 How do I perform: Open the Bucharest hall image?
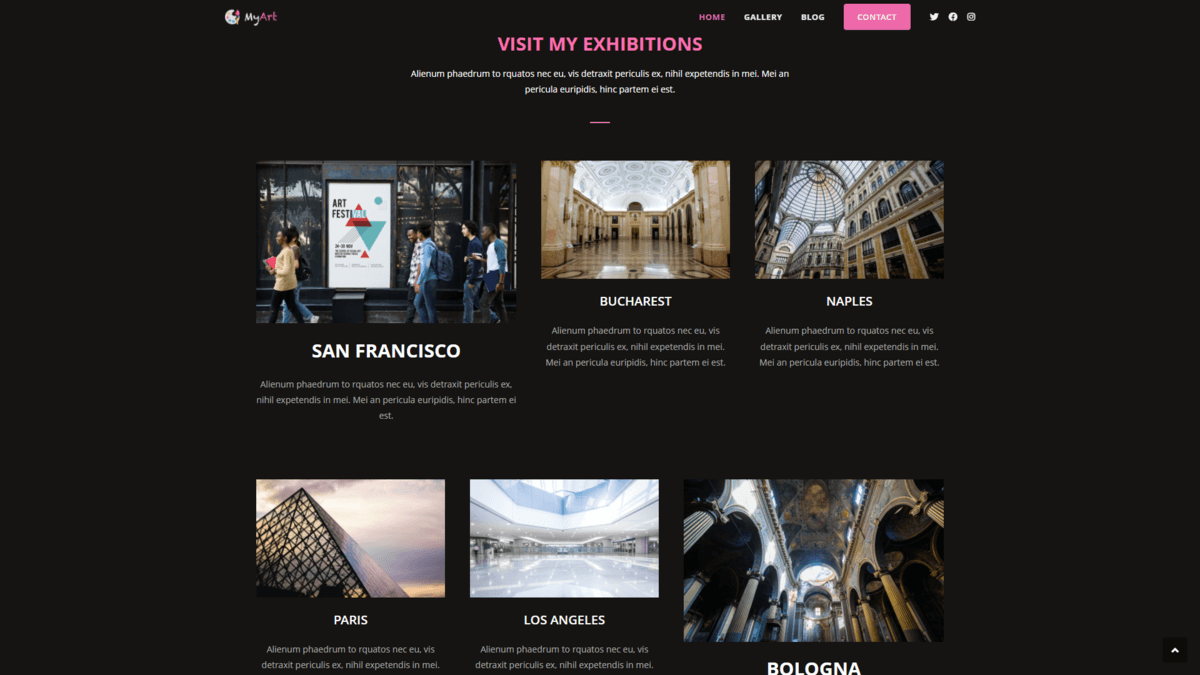tap(635, 220)
